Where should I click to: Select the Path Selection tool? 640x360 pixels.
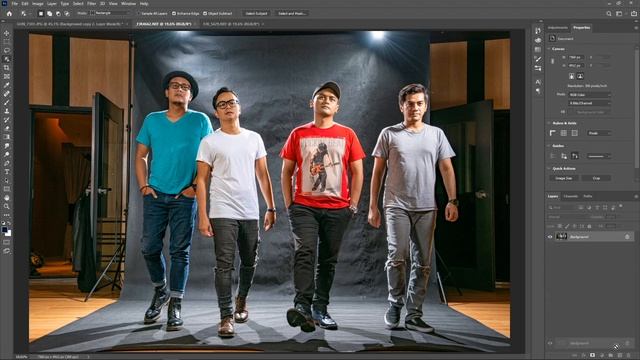pyautogui.click(x=7, y=180)
